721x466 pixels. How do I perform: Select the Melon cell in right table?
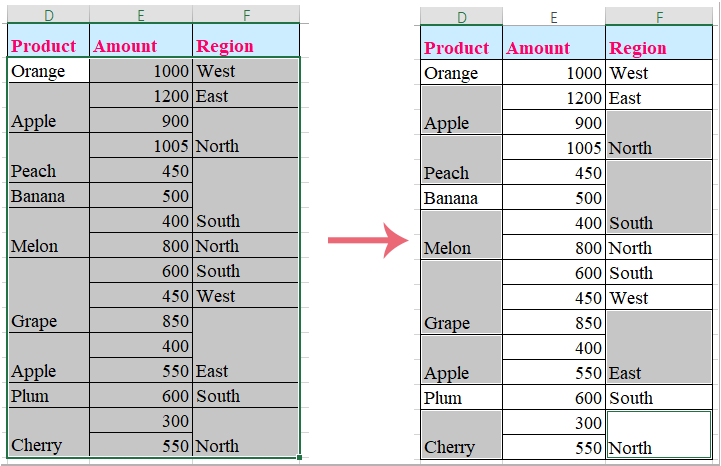[461, 236]
